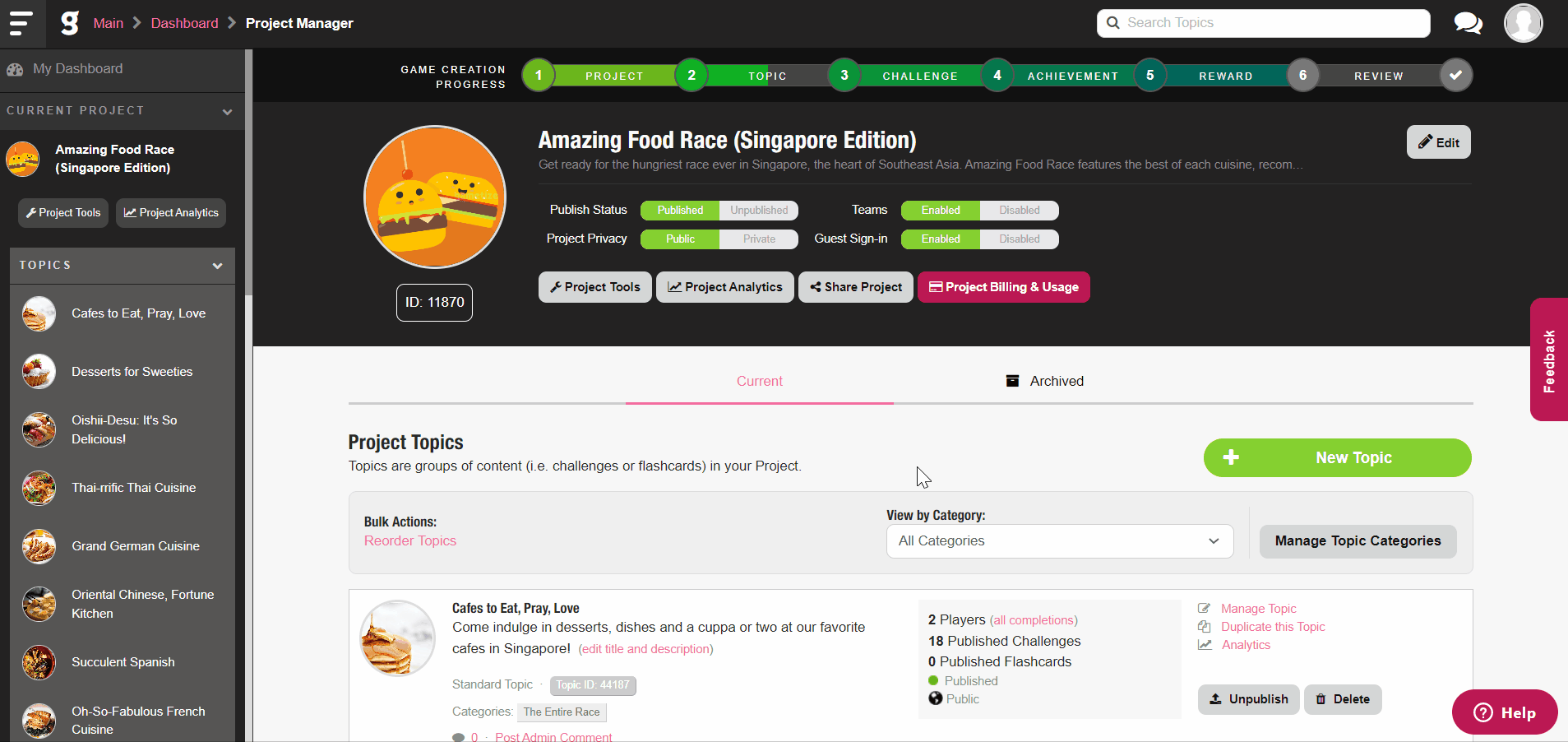Set Guest Sign-in to Disabled
This screenshot has height=742, width=1568.
[1020, 239]
